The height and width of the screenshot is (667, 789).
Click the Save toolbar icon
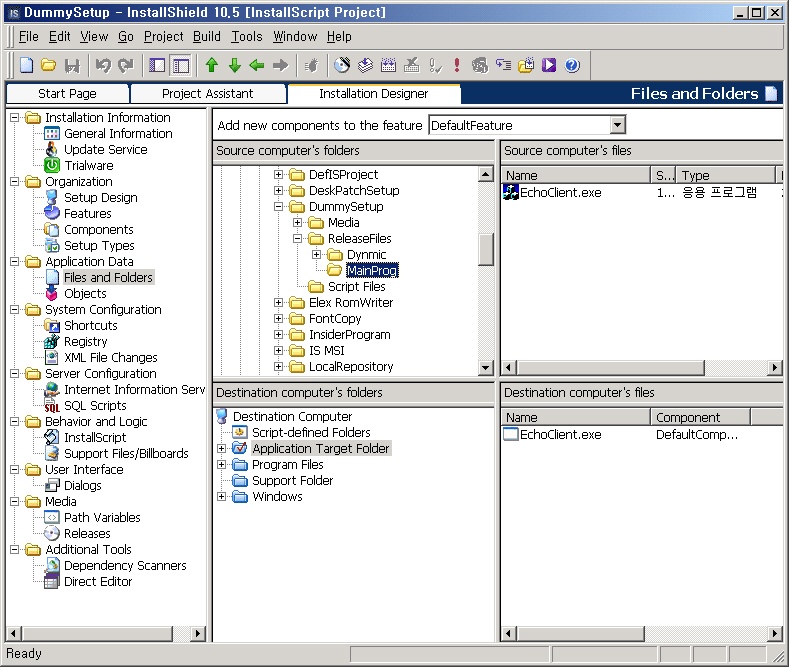(x=72, y=65)
